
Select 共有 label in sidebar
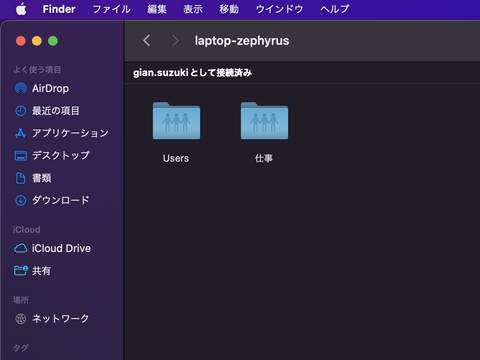[x=42, y=271]
